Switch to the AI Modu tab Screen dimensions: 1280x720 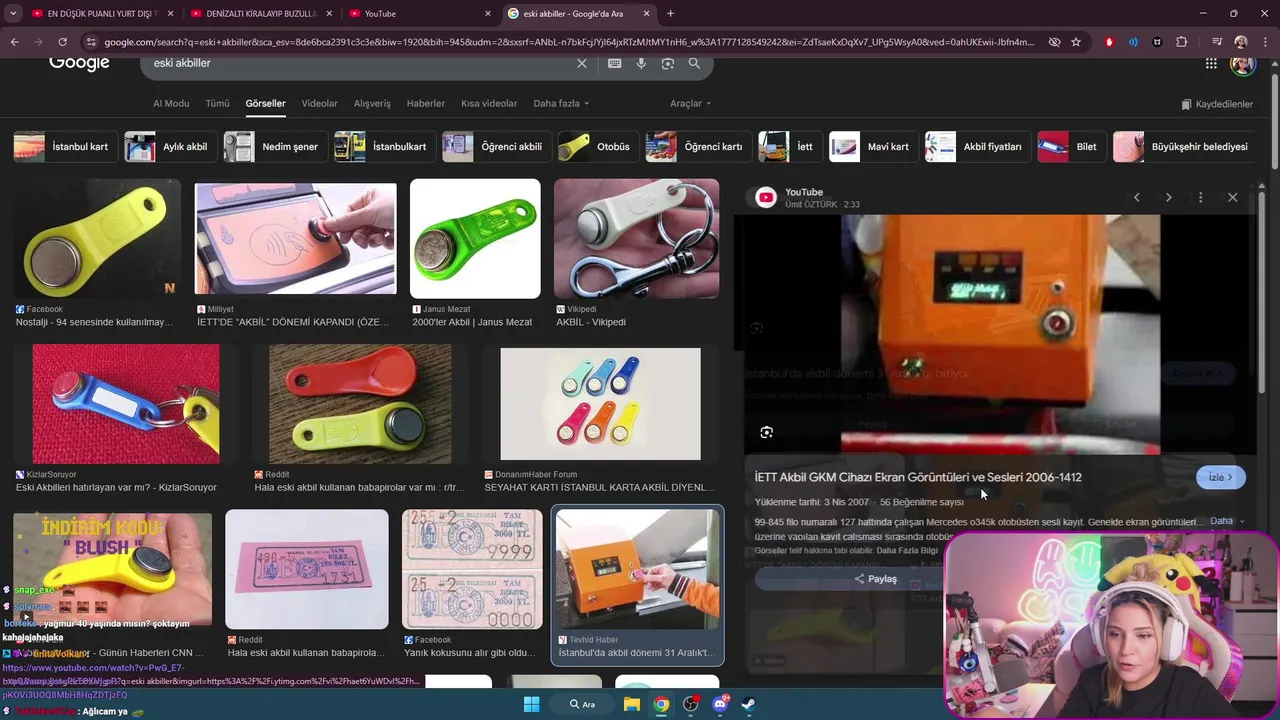pyautogui.click(x=171, y=103)
